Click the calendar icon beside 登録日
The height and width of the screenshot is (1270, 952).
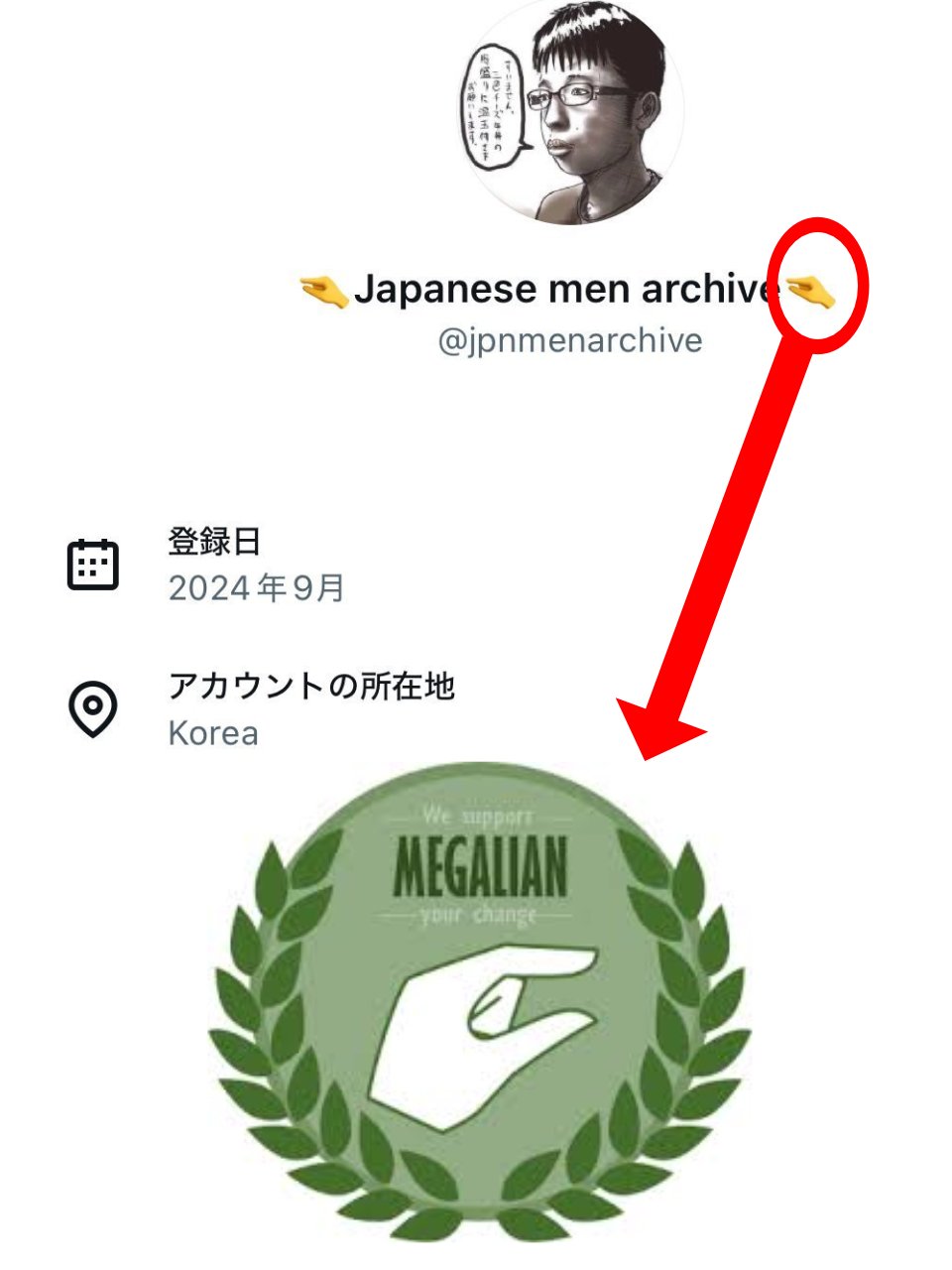pos(93,565)
